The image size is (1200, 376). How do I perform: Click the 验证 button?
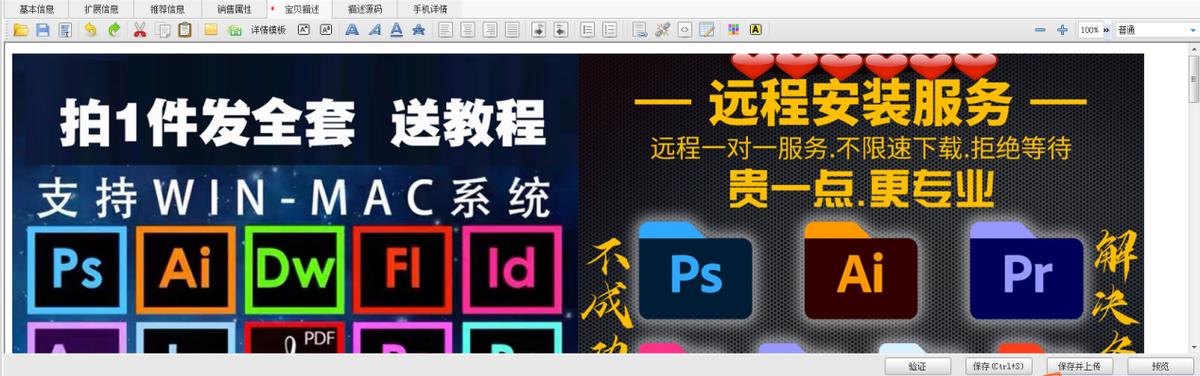917,366
